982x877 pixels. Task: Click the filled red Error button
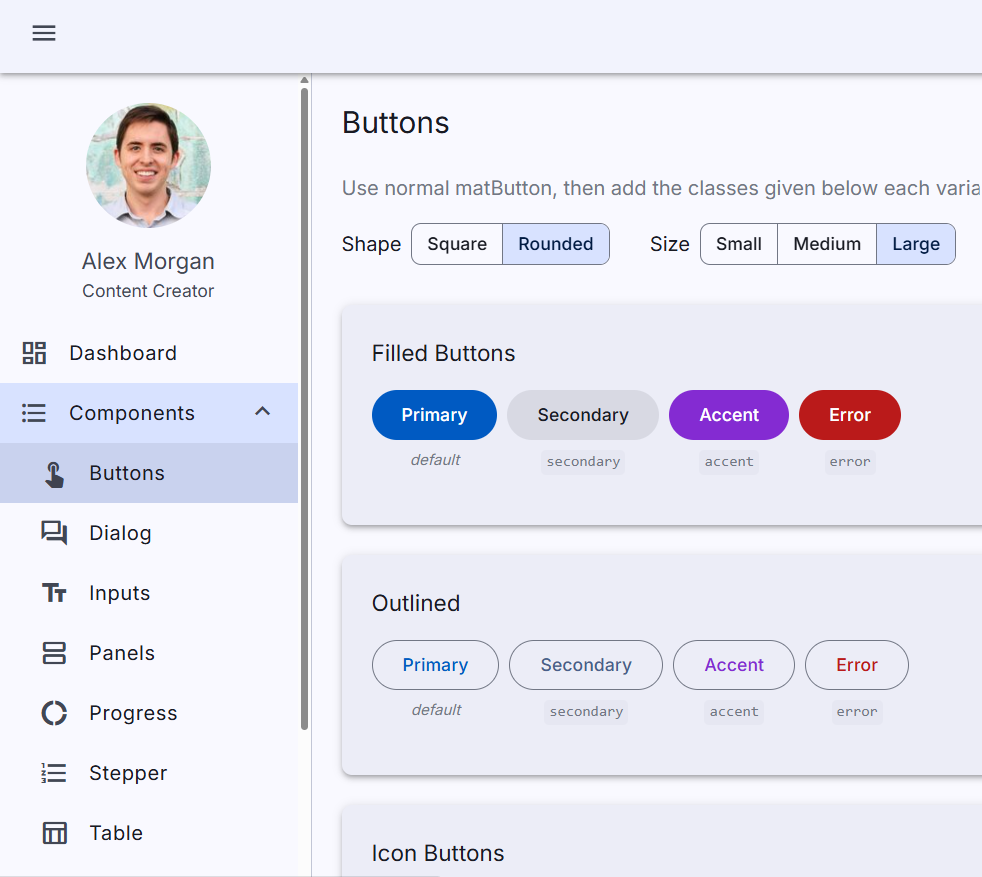850,415
